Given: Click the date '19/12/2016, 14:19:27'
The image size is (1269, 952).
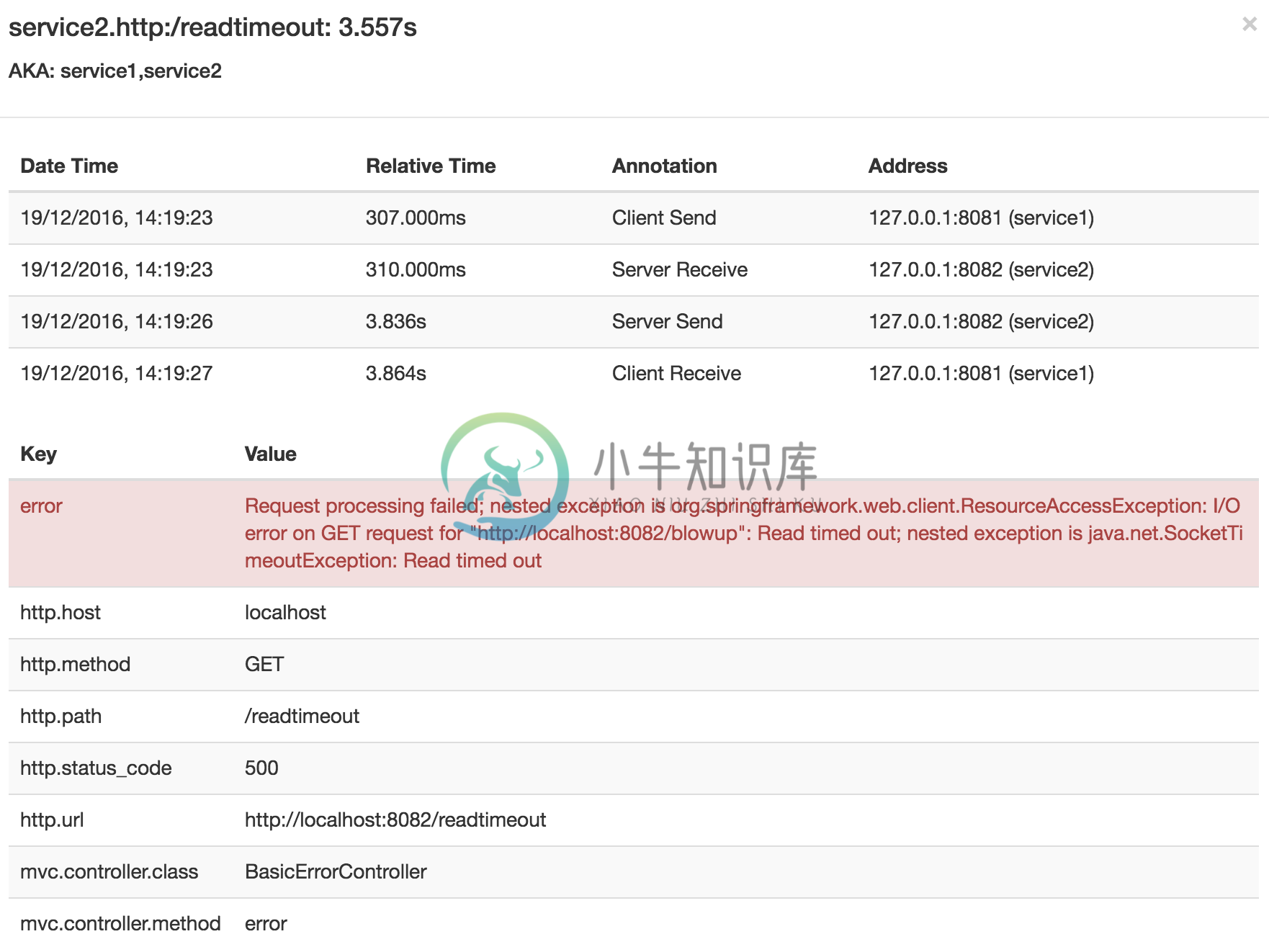Looking at the screenshot, I should [x=117, y=373].
